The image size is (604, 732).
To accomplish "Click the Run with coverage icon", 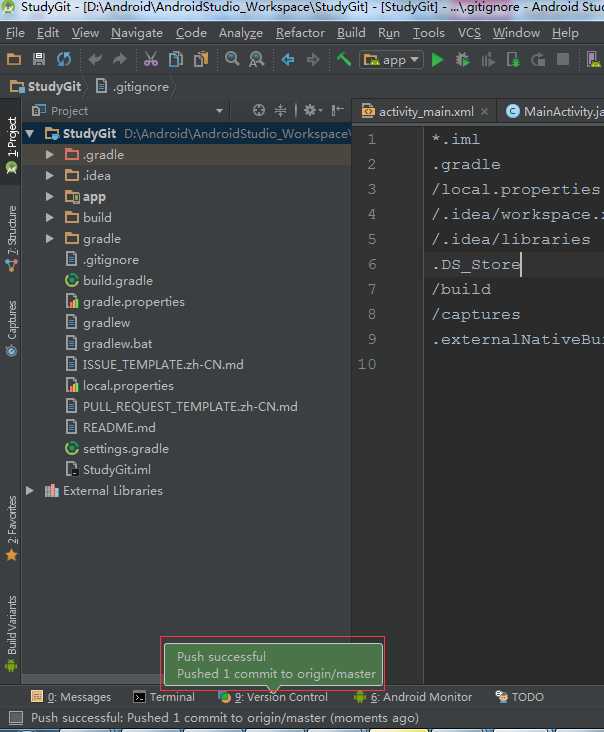I will [488, 60].
